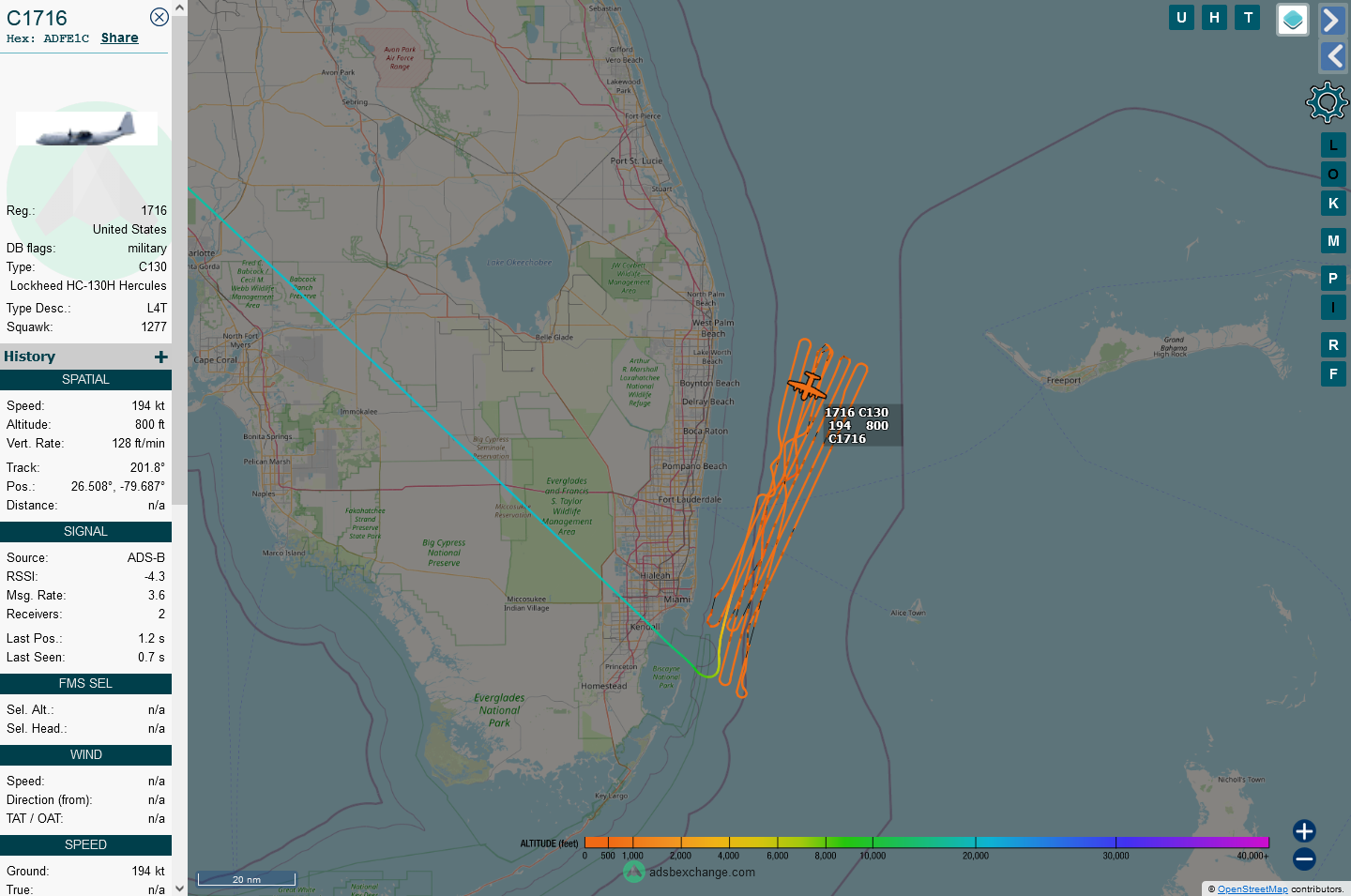1351x896 pixels.
Task: Click the altitude color legend bar
Action: 926,843
